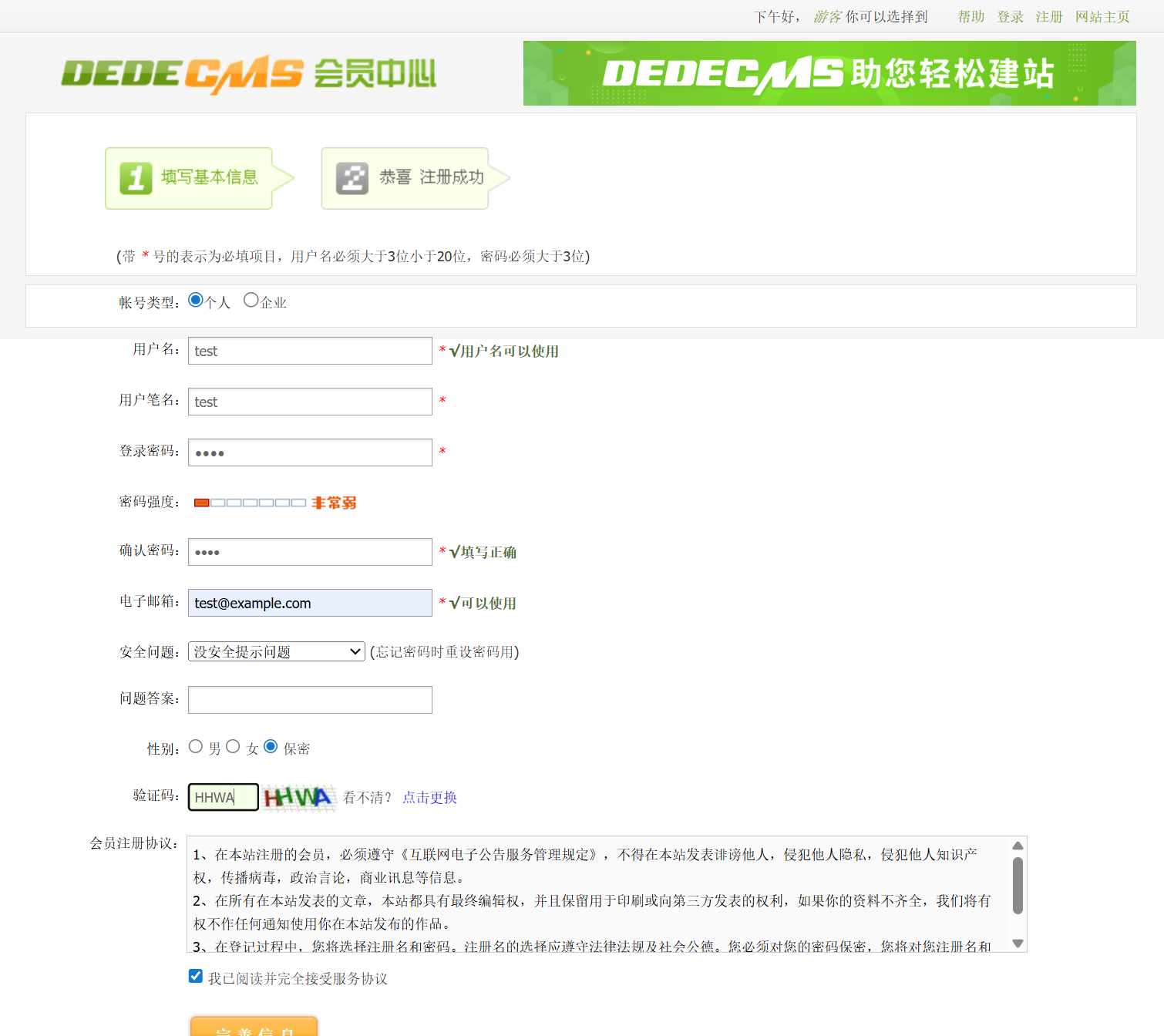Click the 用户名可以使用 validation message

tap(504, 351)
